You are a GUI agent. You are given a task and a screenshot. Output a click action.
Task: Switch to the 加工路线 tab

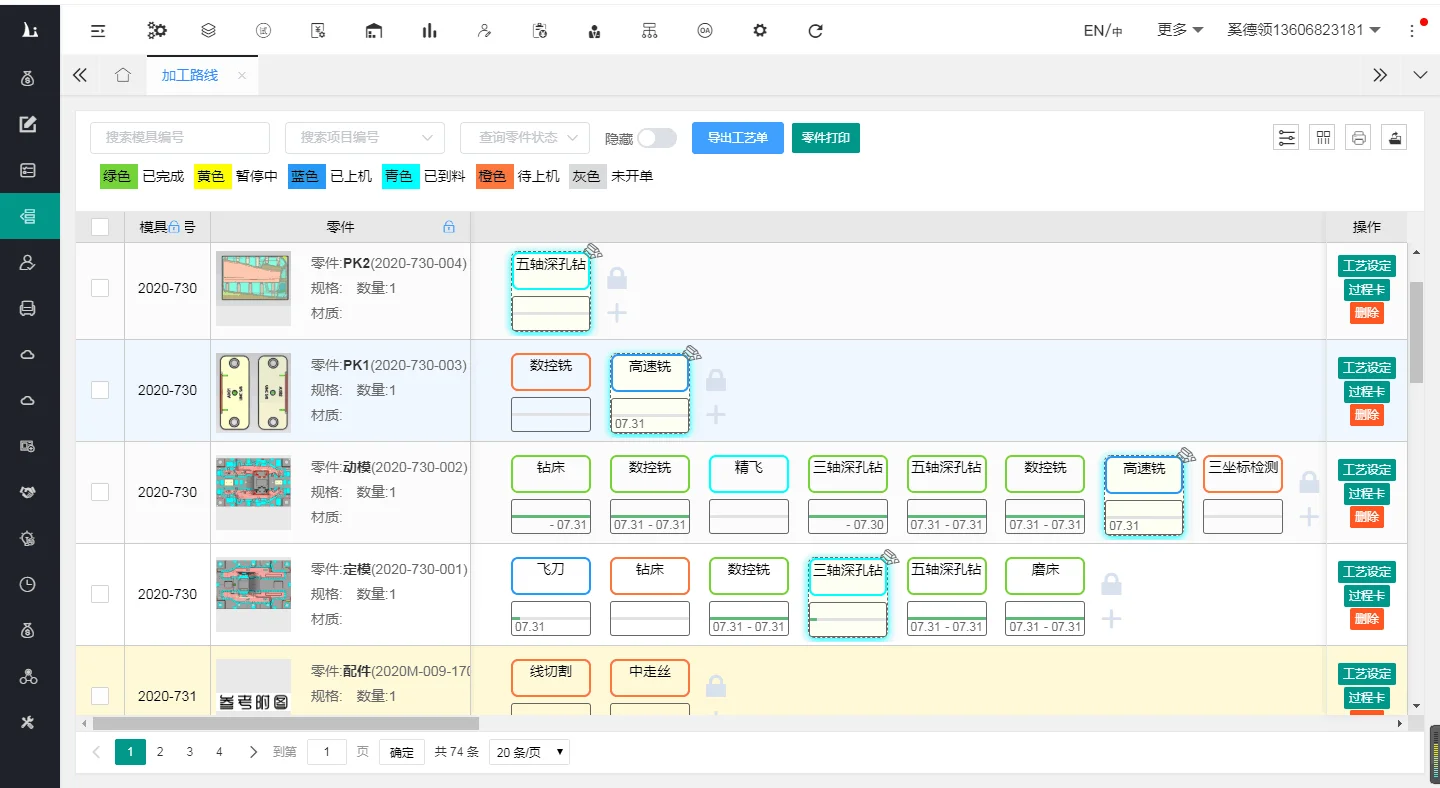pos(190,75)
